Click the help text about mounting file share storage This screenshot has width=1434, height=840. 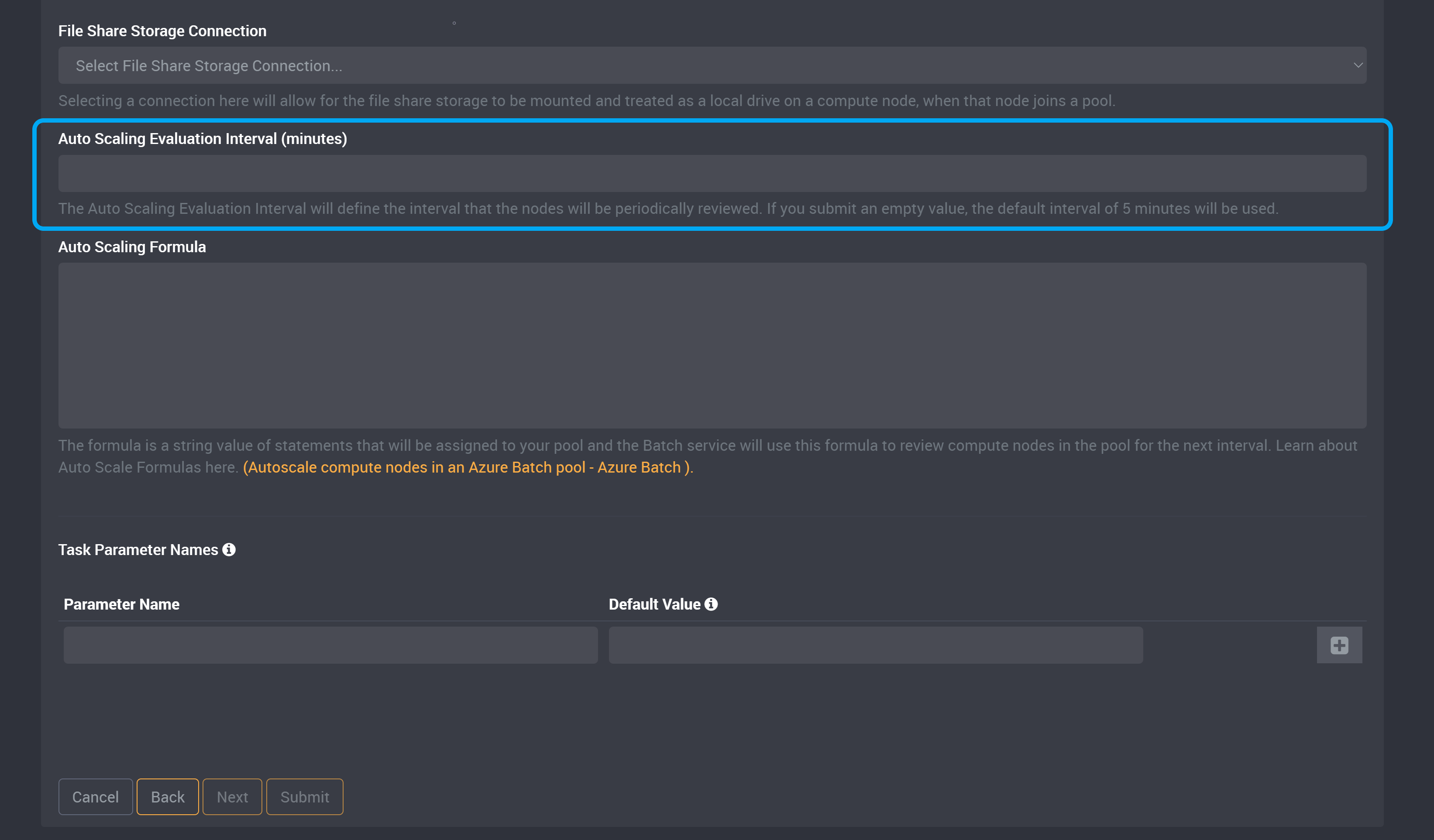[587, 101]
